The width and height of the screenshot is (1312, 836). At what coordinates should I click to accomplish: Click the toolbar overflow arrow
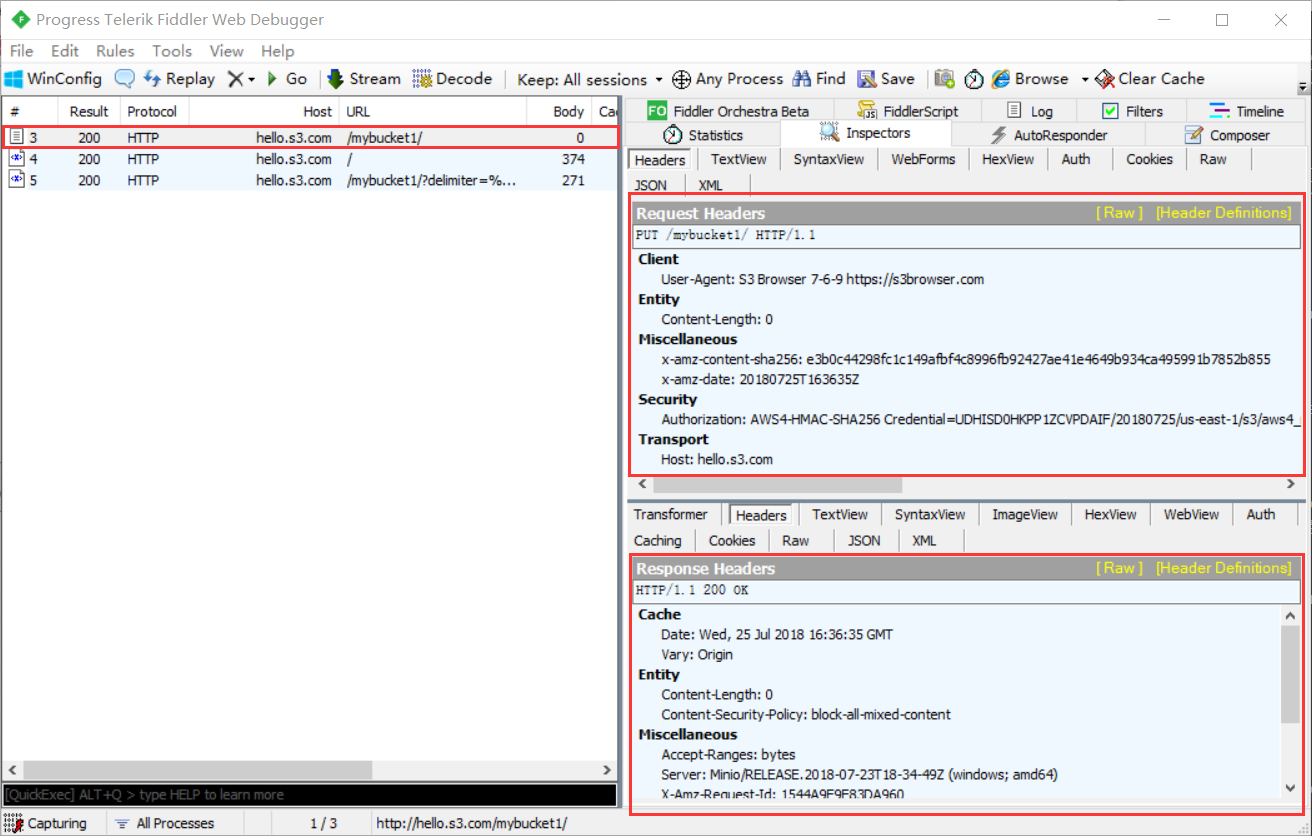pyautogui.click(x=1303, y=87)
